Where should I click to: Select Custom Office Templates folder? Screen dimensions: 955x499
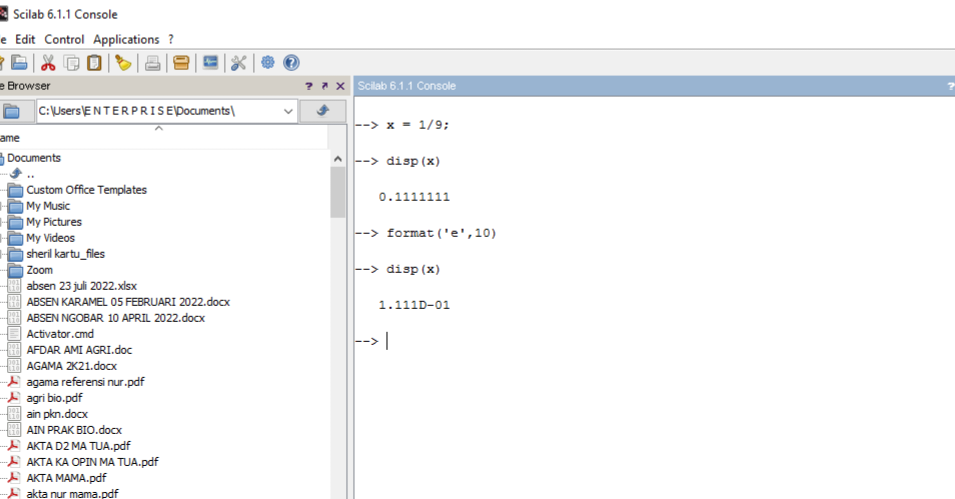(86, 190)
